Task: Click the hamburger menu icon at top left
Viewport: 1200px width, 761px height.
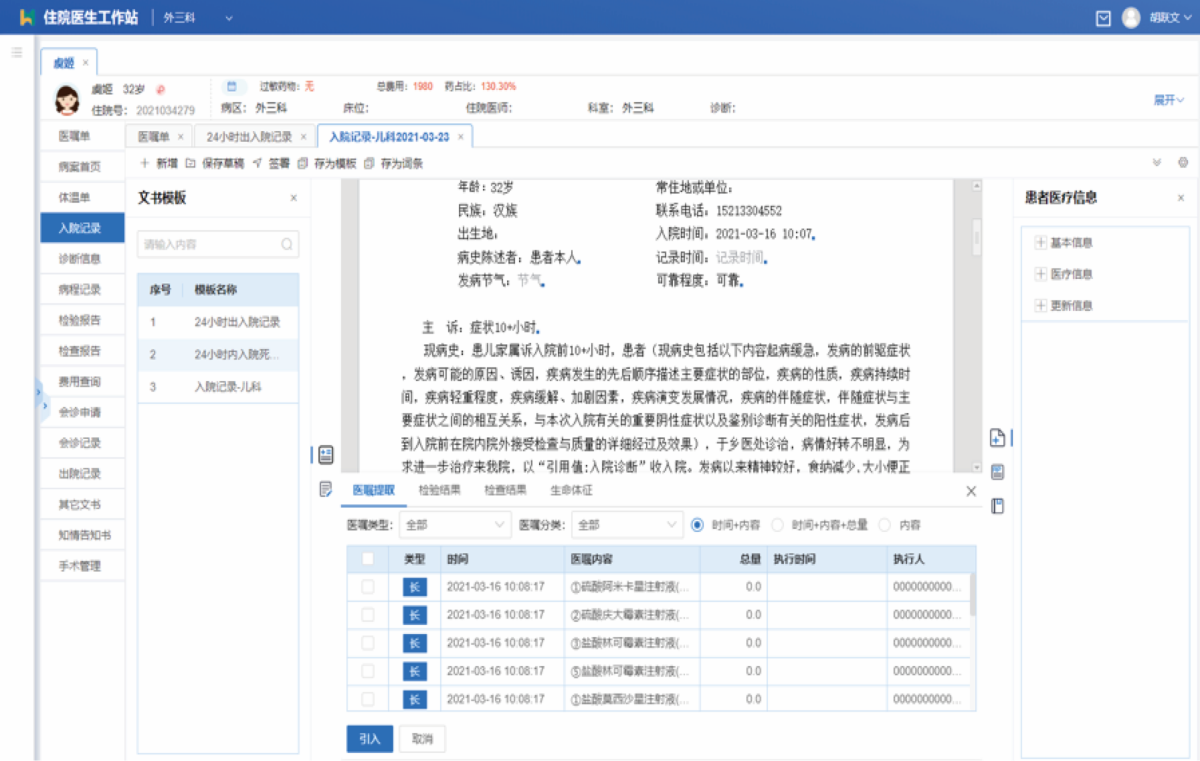Action: click(x=17, y=52)
